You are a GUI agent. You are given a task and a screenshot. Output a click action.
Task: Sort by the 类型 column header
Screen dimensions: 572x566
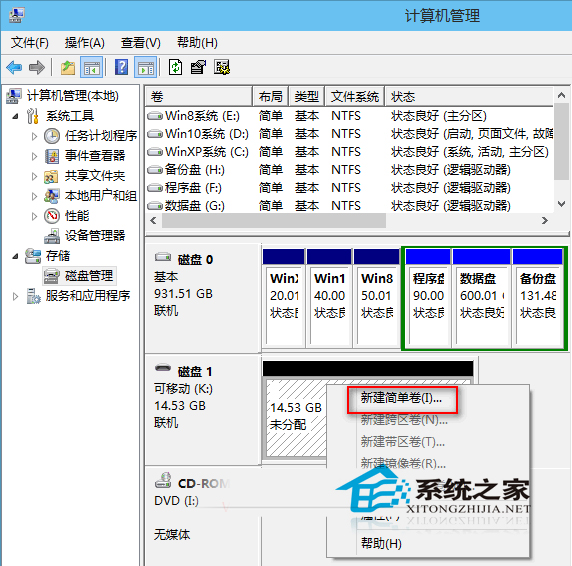pos(307,97)
